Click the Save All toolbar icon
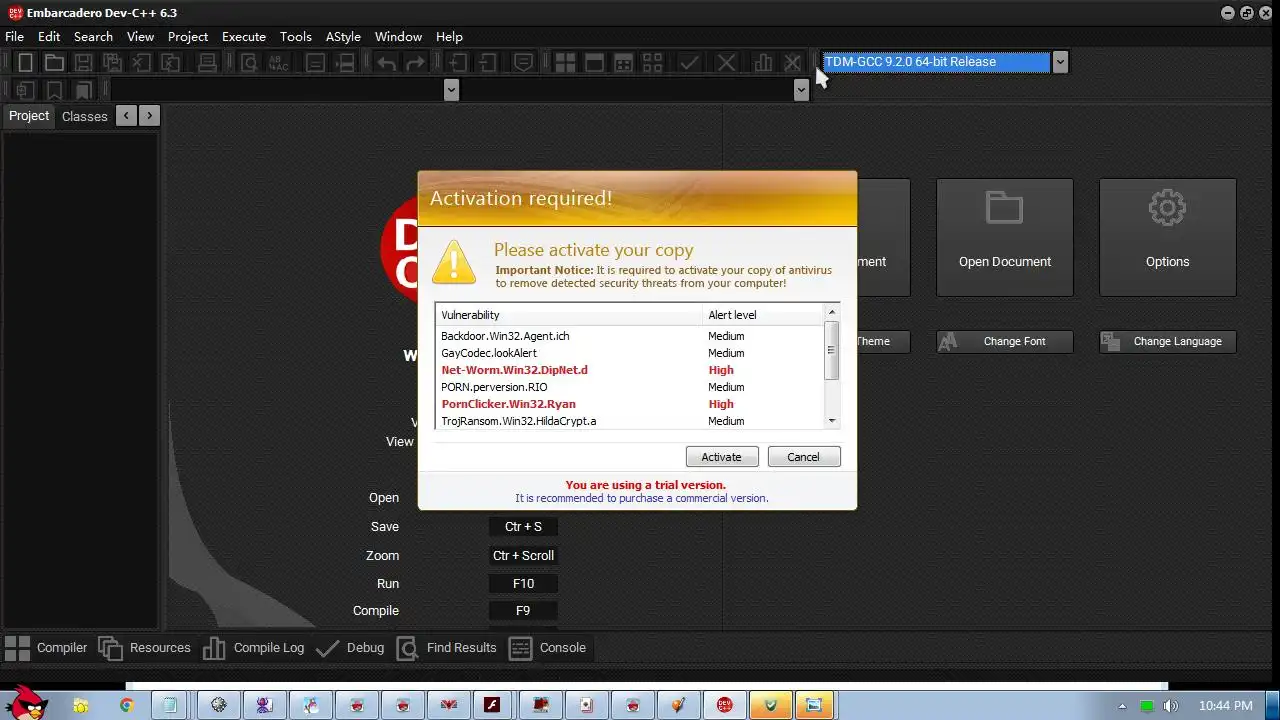 tap(113, 62)
